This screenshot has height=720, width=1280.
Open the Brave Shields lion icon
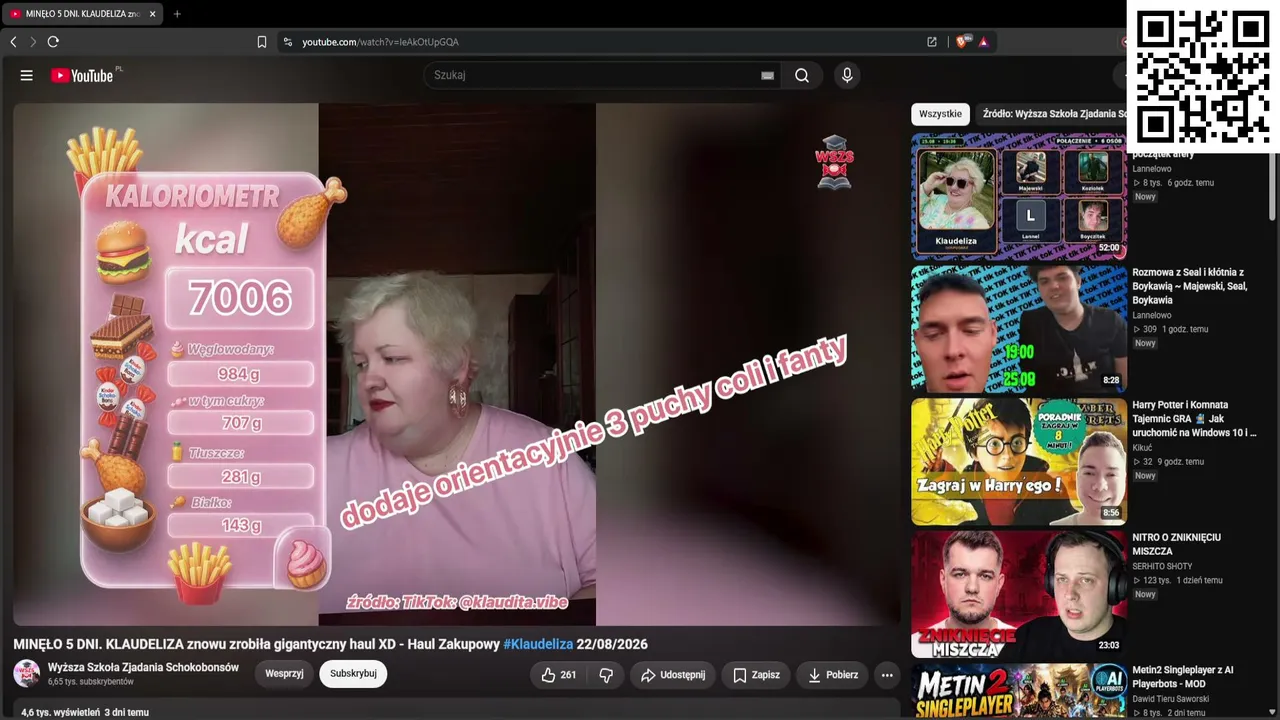[x=963, y=42]
